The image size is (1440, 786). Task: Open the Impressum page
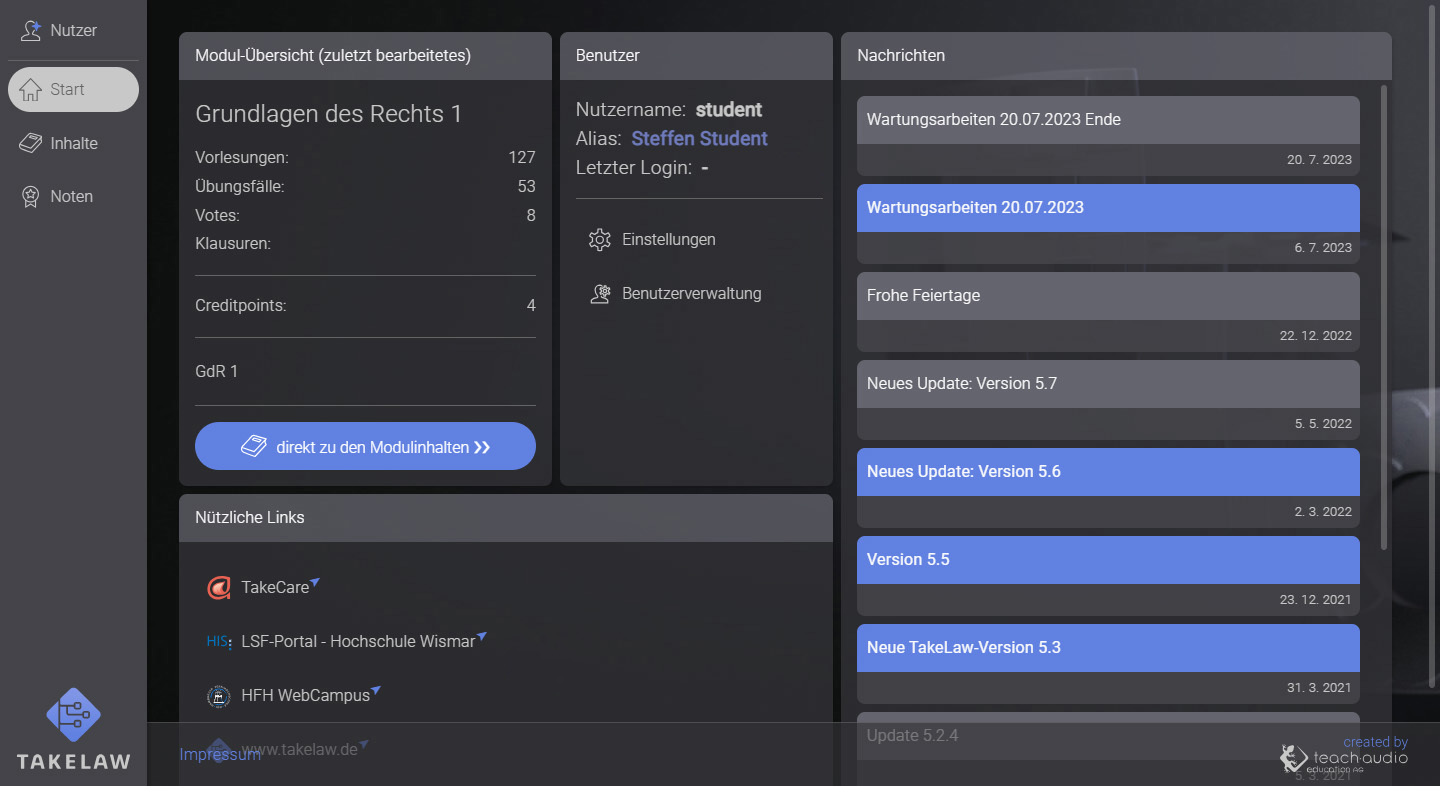point(219,753)
